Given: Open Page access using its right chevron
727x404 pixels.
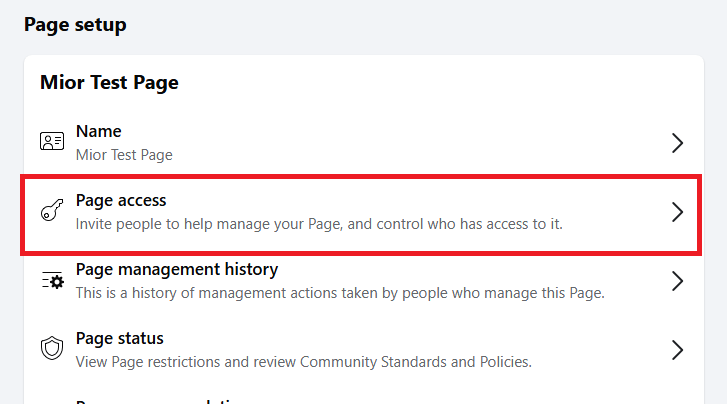Looking at the screenshot, I should 677,212.
